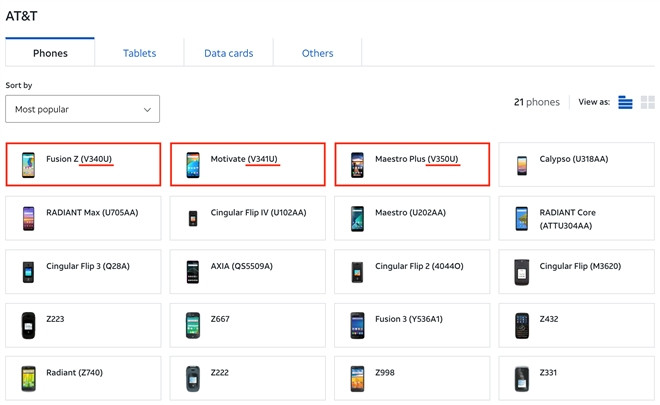
Task: Click the Calypso phone image
Action: (522, 165)
